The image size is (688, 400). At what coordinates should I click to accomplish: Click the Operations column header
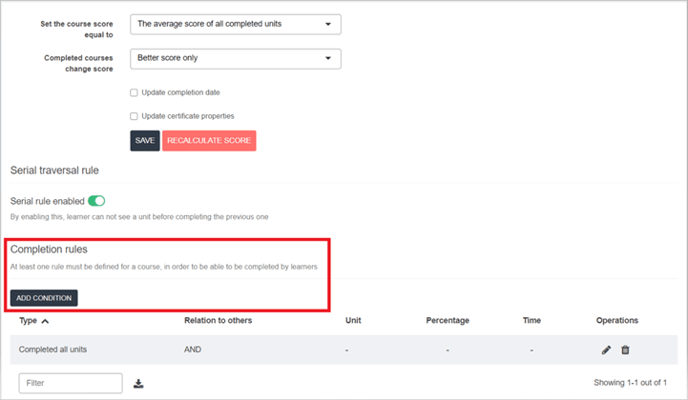617,321
